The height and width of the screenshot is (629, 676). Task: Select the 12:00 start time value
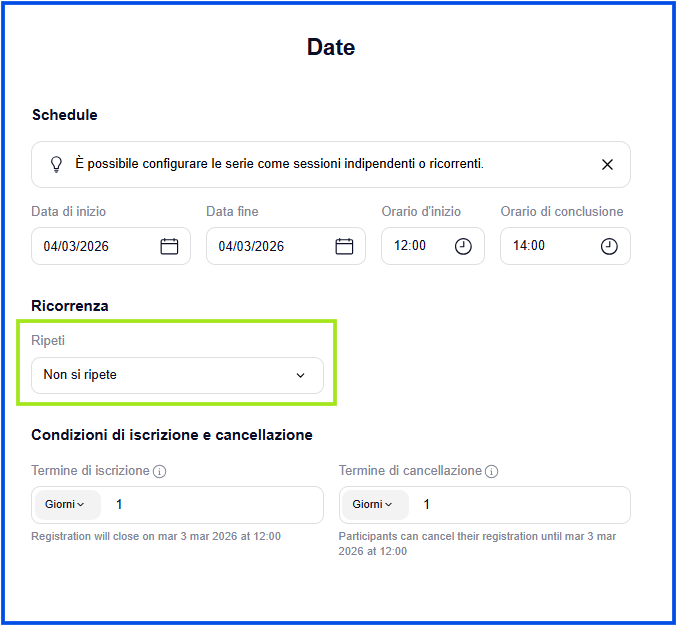[x=410, y=246]
